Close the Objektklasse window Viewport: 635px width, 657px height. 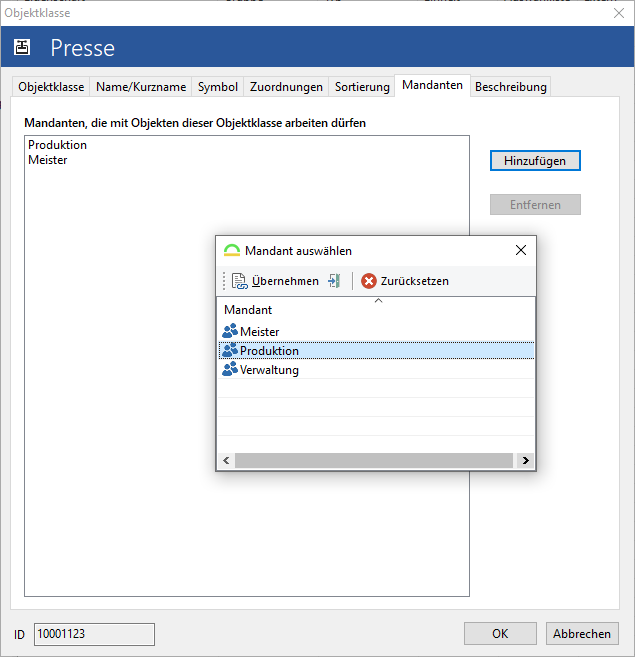pyautogui.click(x=619, y=13)
